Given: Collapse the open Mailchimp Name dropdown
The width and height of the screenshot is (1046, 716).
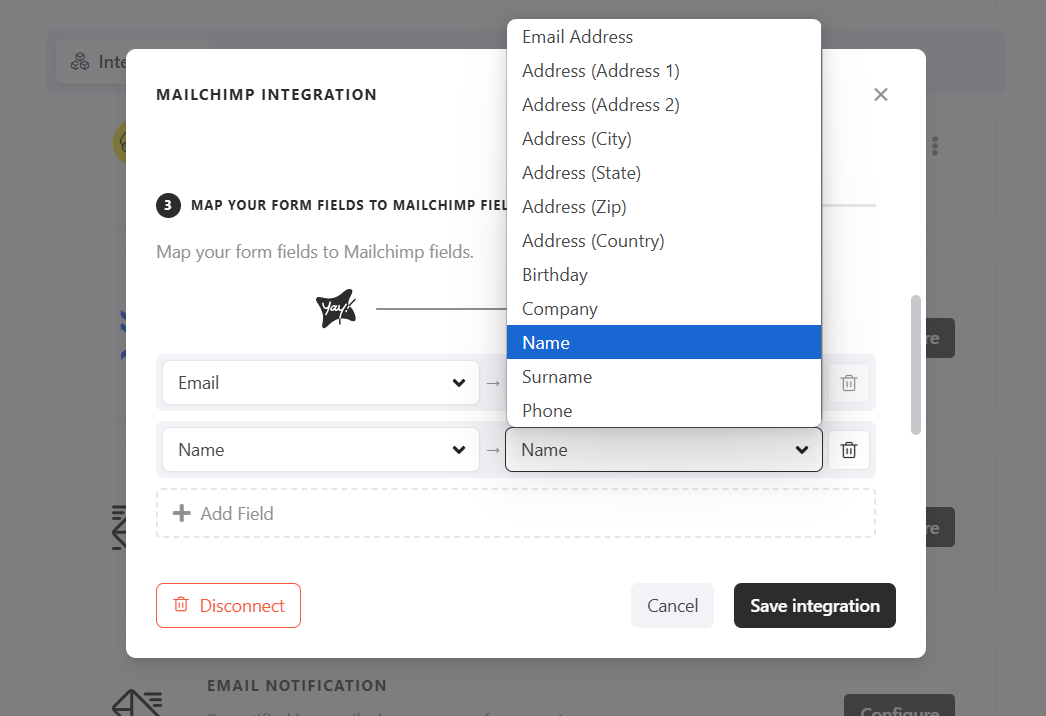Looking at the screenshot, I should (x=663, y=450).
